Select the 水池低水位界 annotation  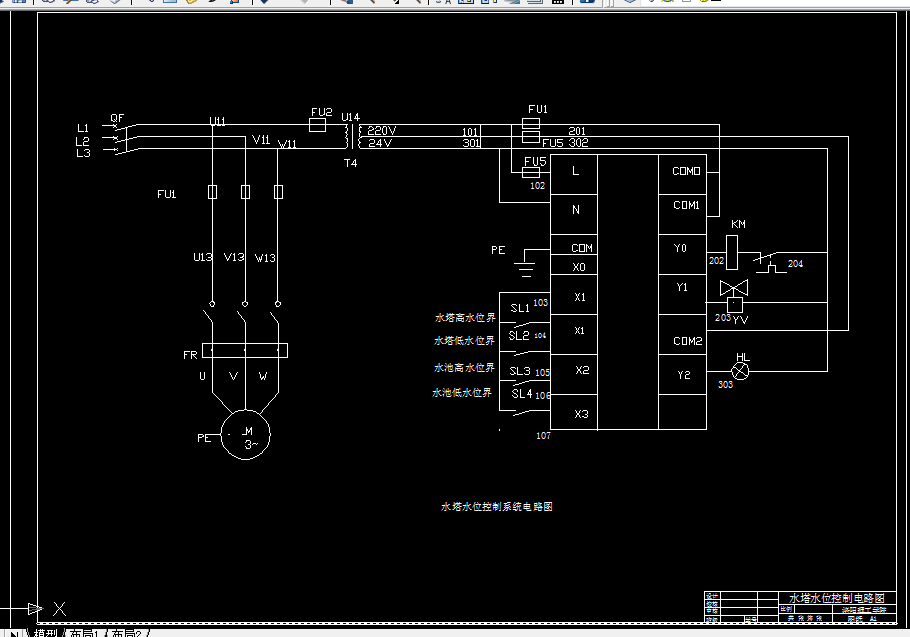(x=462, y=393)
